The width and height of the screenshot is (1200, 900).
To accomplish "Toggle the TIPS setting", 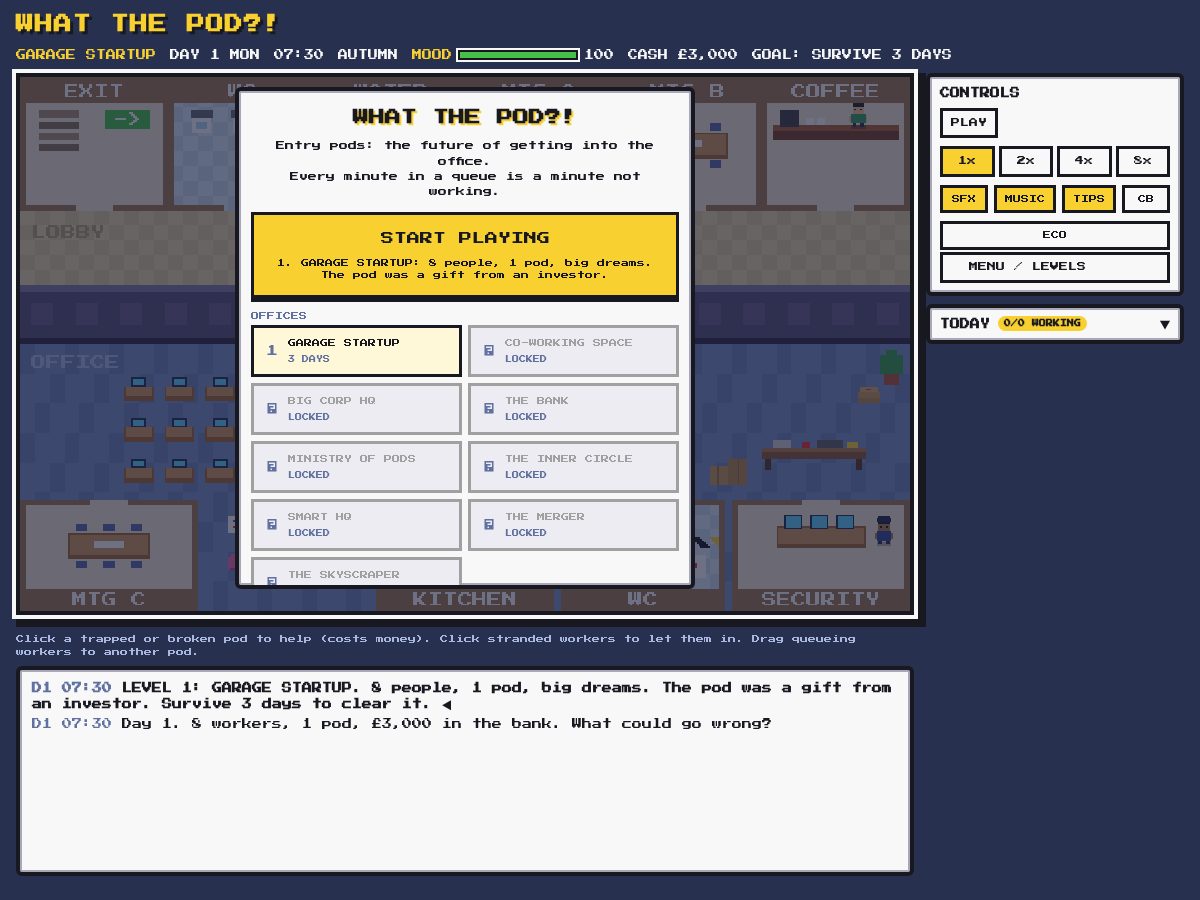I will coord(1088,199).
